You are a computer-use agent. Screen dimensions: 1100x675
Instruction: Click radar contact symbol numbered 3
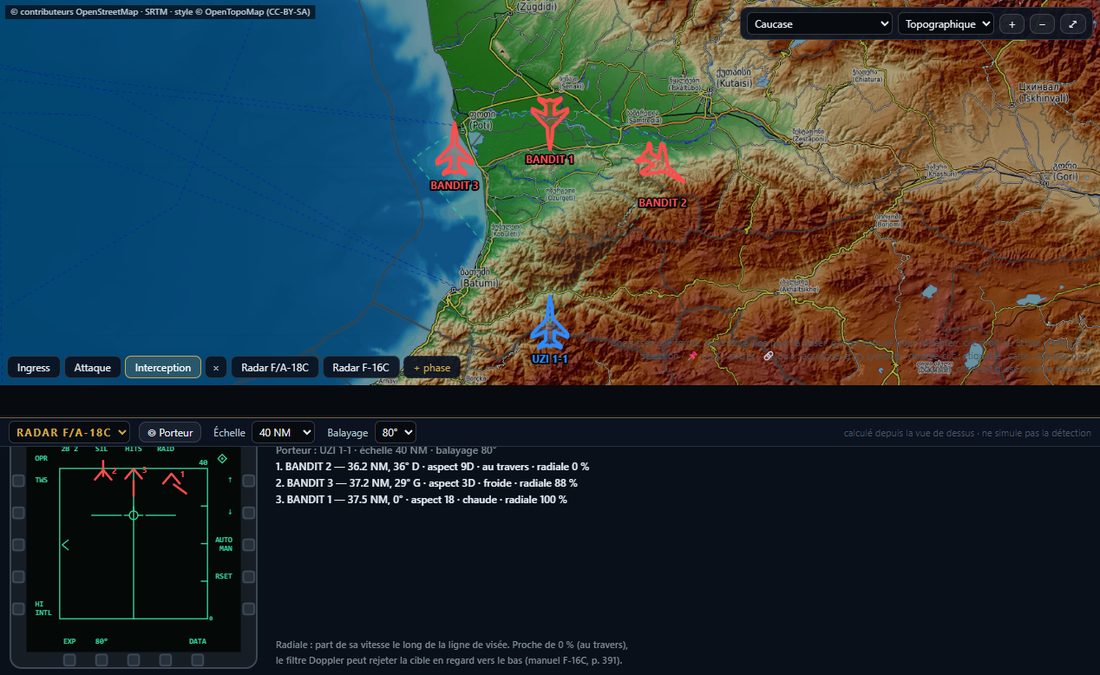pyautogui.click(x=134, y=481)
